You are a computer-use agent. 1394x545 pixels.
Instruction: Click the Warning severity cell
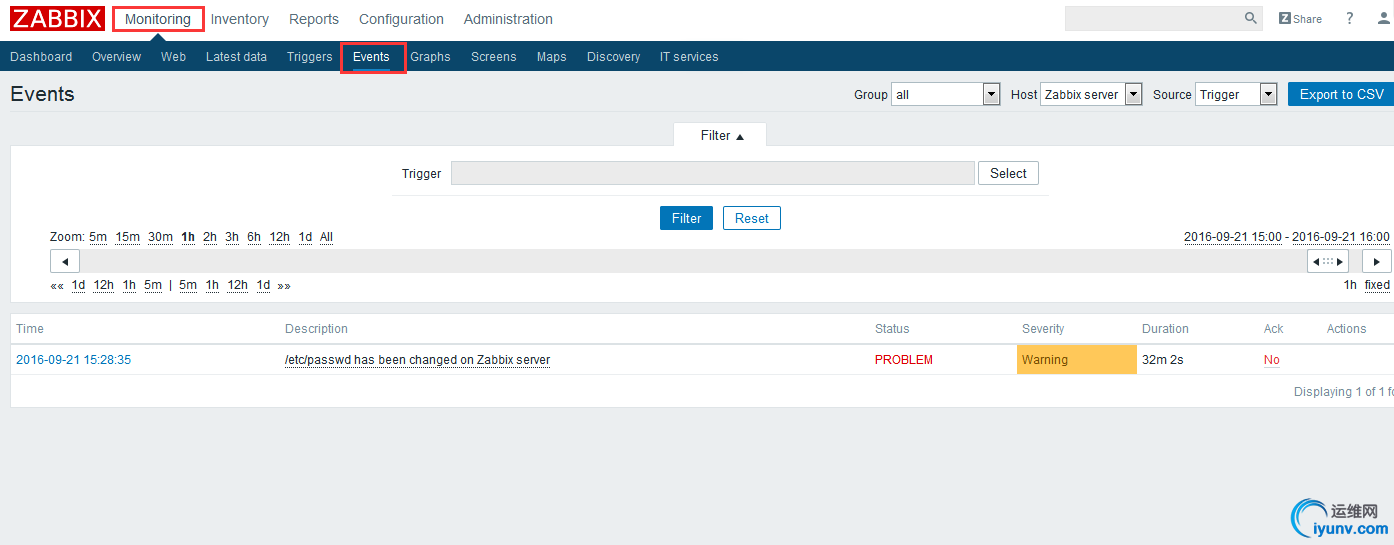pyautogui.click(x=1077, y=360)
